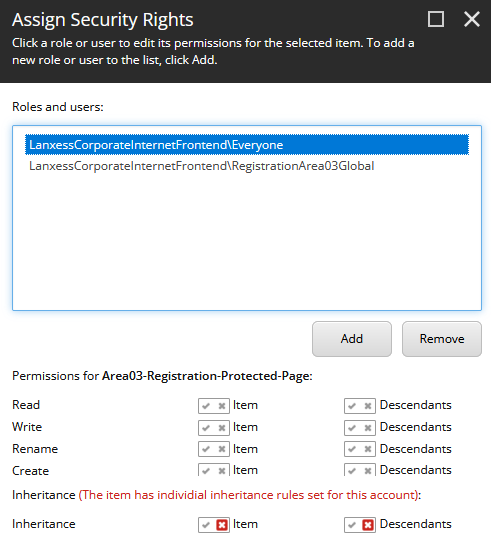Screen dimensions: 491x554
Task: Deny Read permission for the Item
Action: [221, 406]
